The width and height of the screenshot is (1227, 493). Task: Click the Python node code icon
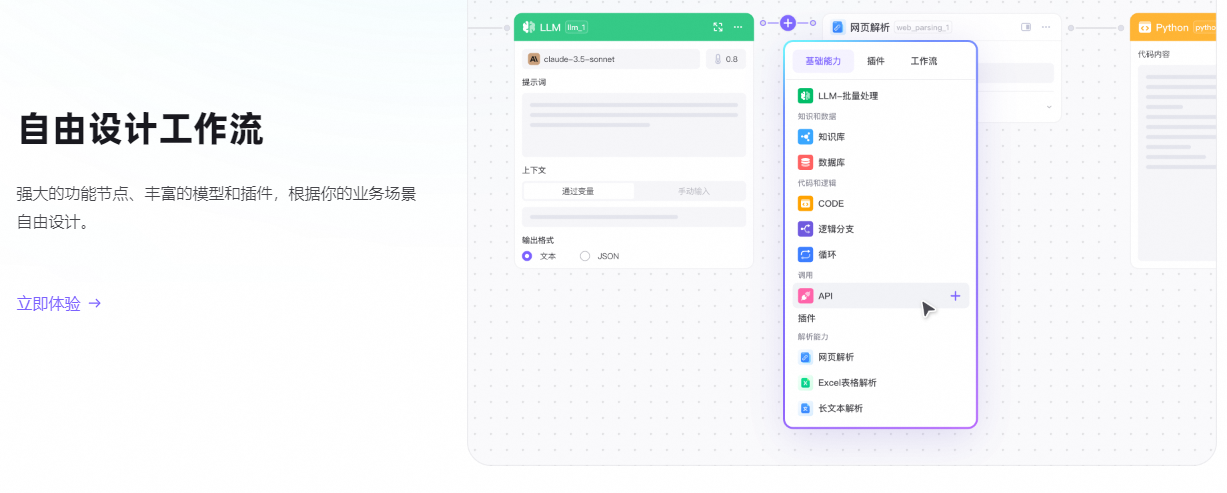tap(1144, 27)
